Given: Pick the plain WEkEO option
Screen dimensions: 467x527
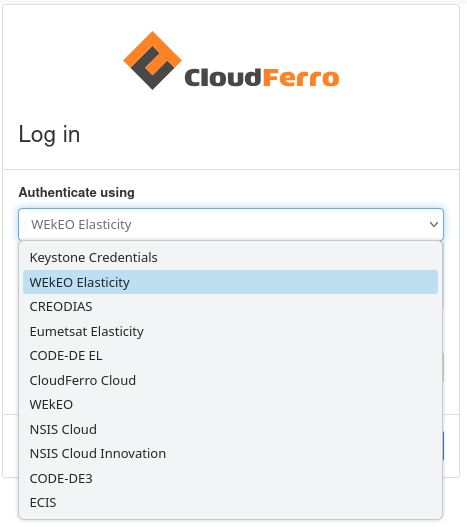Looking at the screenshot, I should click(x=230, y=405).
